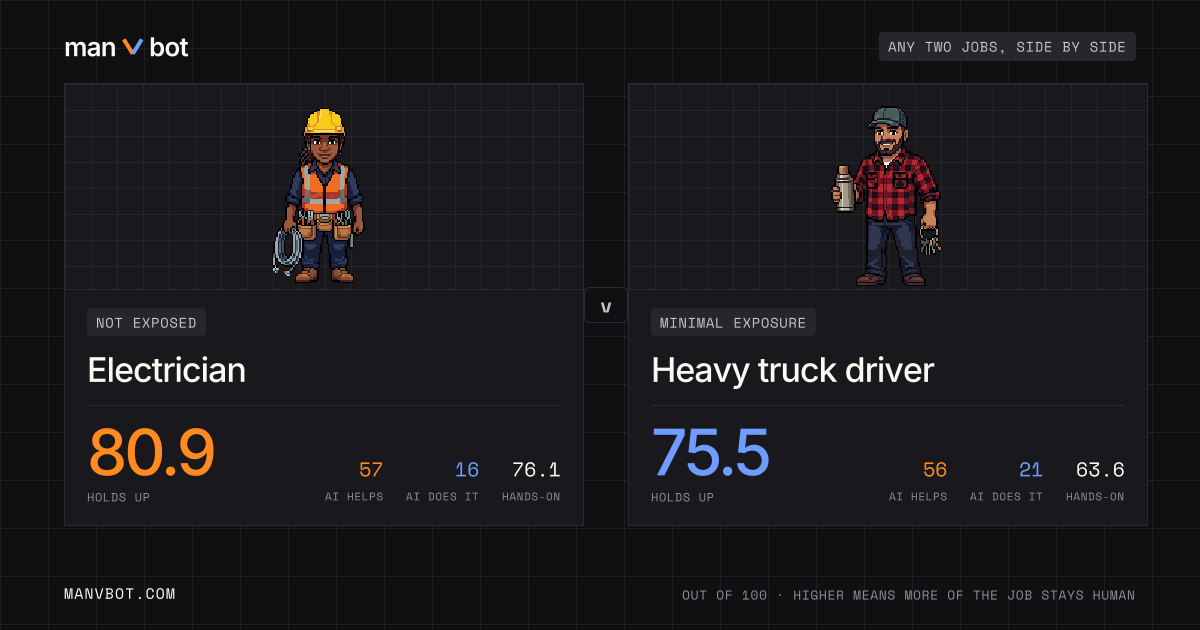Click truck driver's AI does it value 21

[x=1031, y=470]
